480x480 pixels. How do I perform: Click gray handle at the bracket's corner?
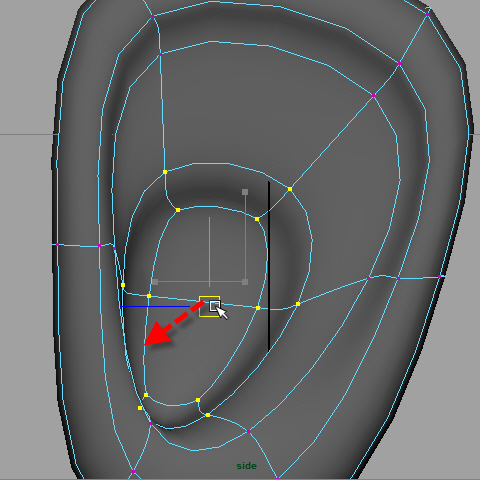pos(245,282)
